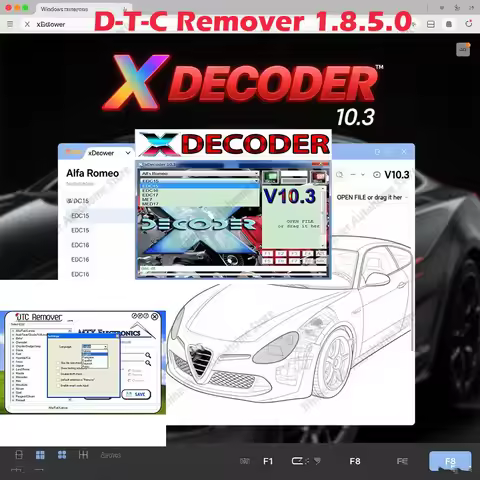Image resolution: width=480 pixels, height=480 pixels.
Task: Select Hyundai/Kia in DTC Remover brand tree
Action: click(x=23, y=358)
